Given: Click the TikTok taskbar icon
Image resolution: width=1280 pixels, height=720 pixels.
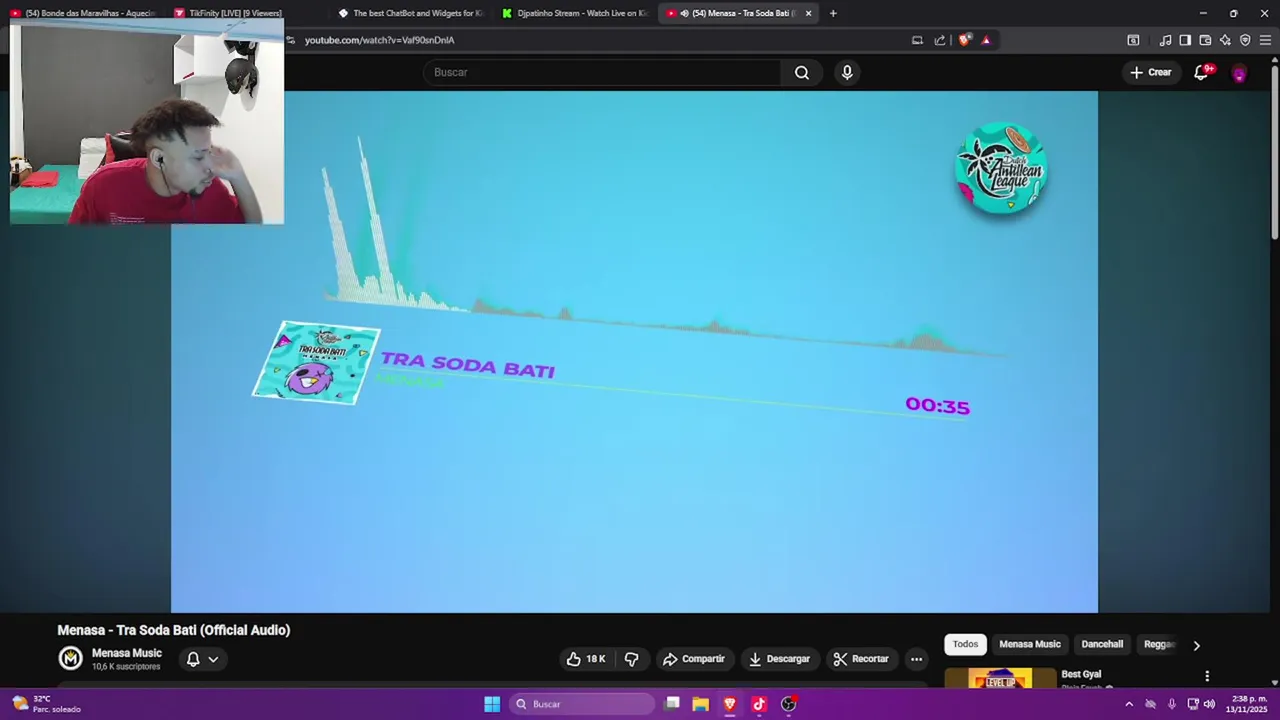Looking at the screenshot, I should pyautogui.click(x=759, y=704).
